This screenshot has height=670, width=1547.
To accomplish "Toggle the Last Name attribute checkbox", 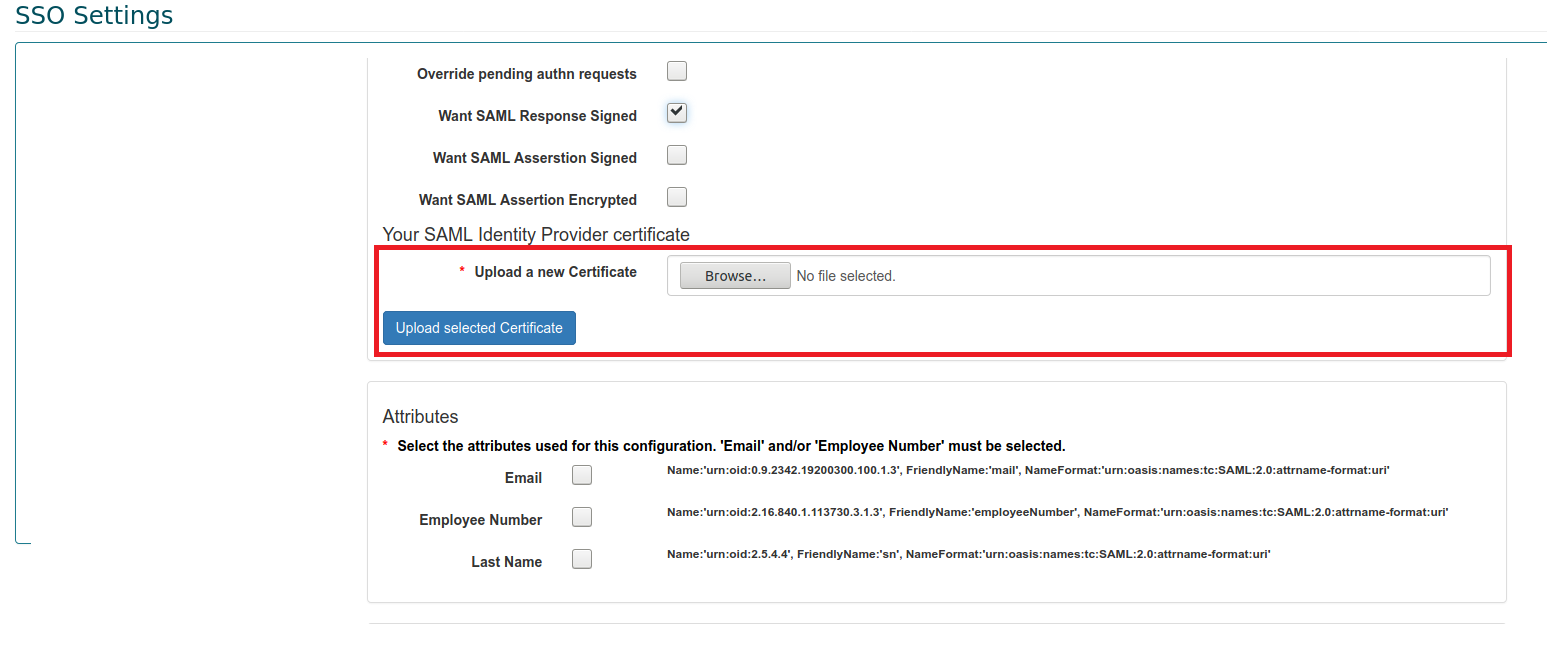I will coord(582,559).
